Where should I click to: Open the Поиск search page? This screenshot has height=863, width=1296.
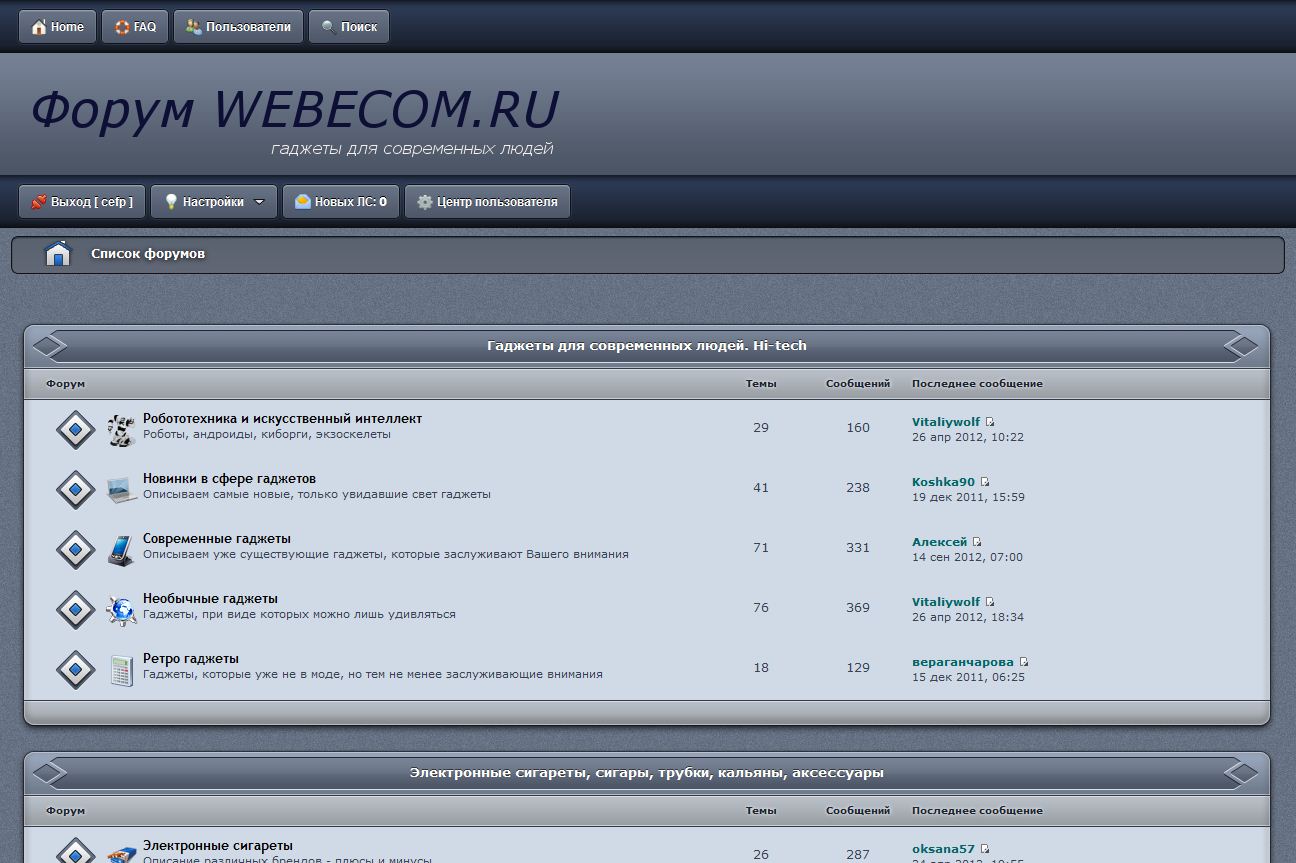[x=349, y=27]
